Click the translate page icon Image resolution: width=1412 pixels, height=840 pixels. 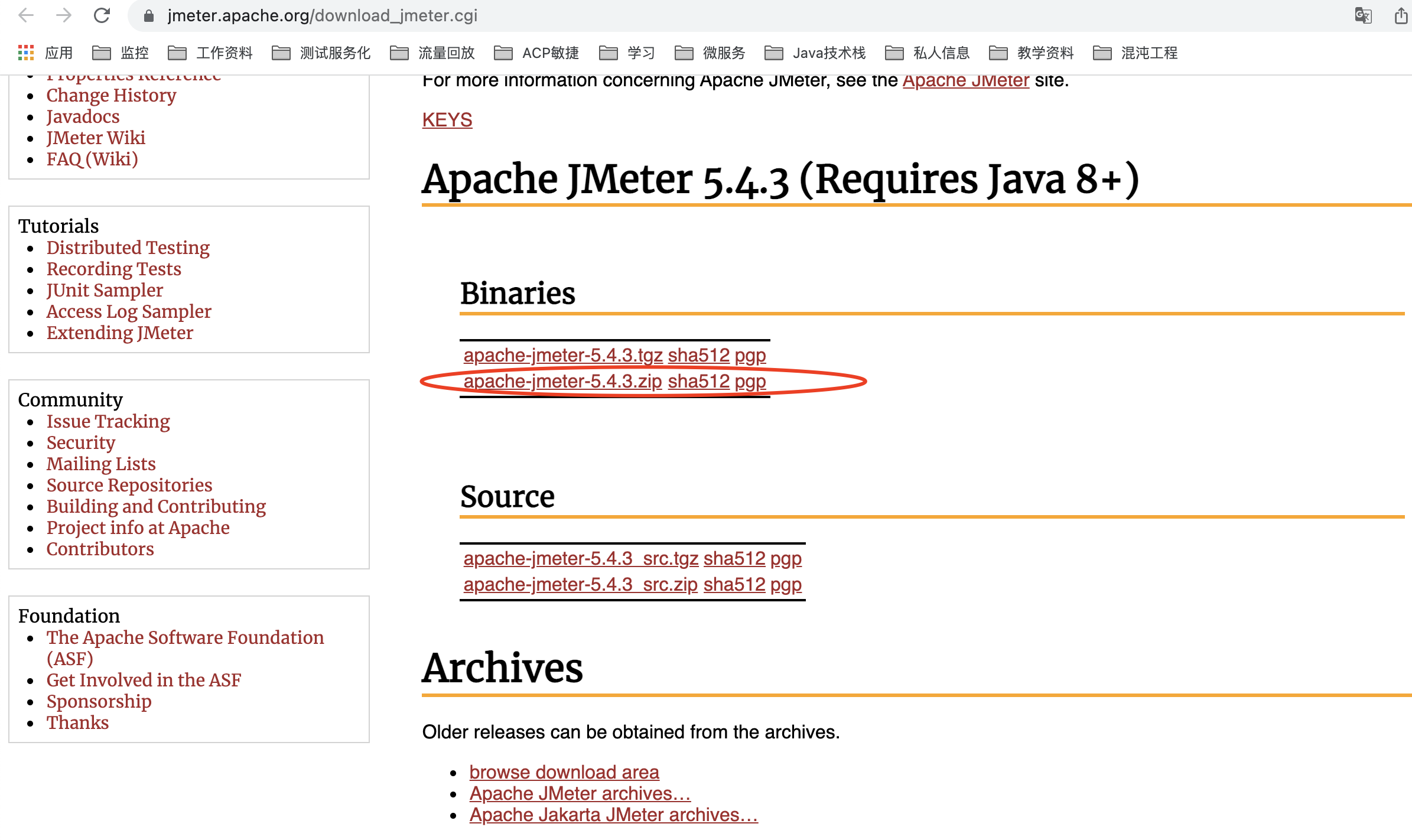point(1362,15)
